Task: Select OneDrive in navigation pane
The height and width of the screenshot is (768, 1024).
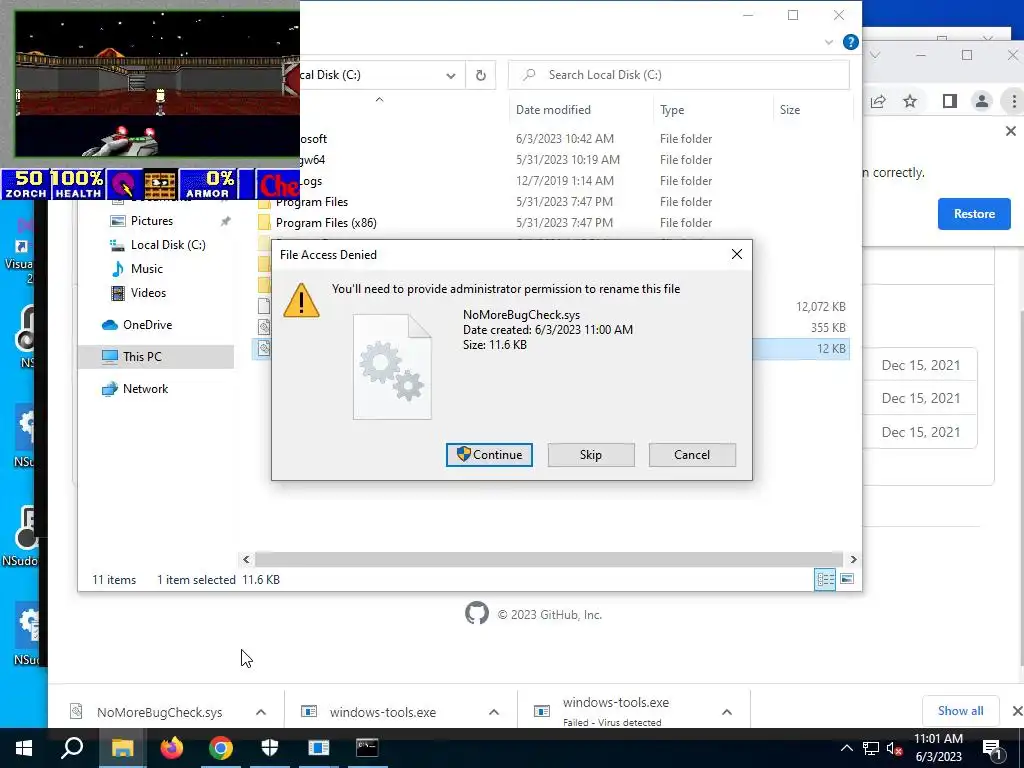Action: [x=147, y=325]
